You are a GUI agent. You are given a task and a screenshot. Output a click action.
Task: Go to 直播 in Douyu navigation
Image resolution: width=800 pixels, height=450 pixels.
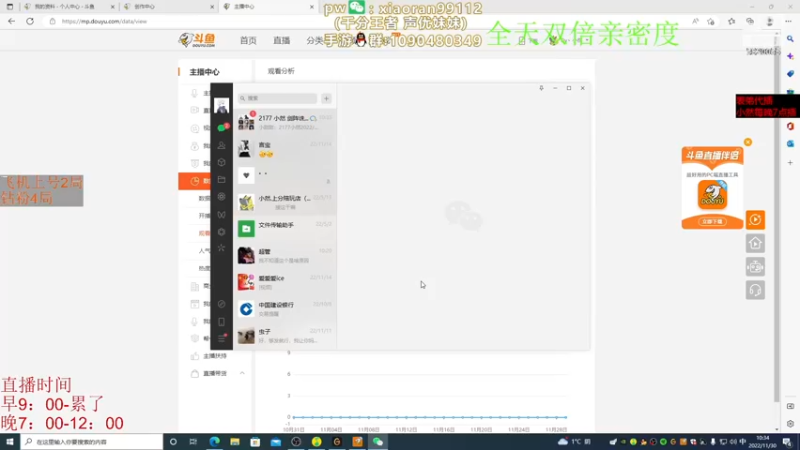tap(282, 40)
